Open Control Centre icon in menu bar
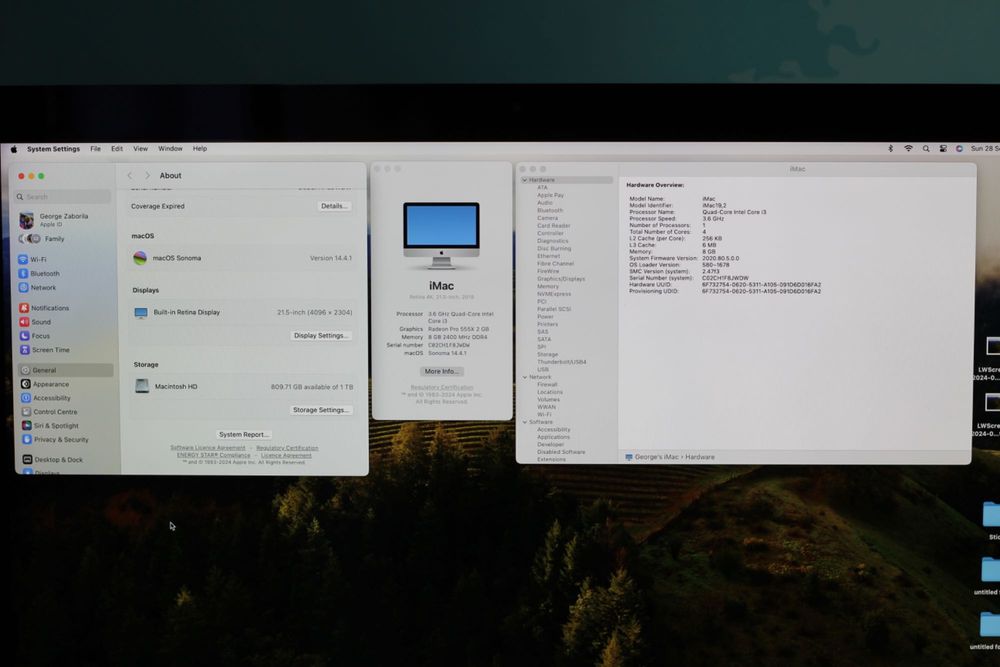This screenshot has width=1000, height=667. pos(943,149)
